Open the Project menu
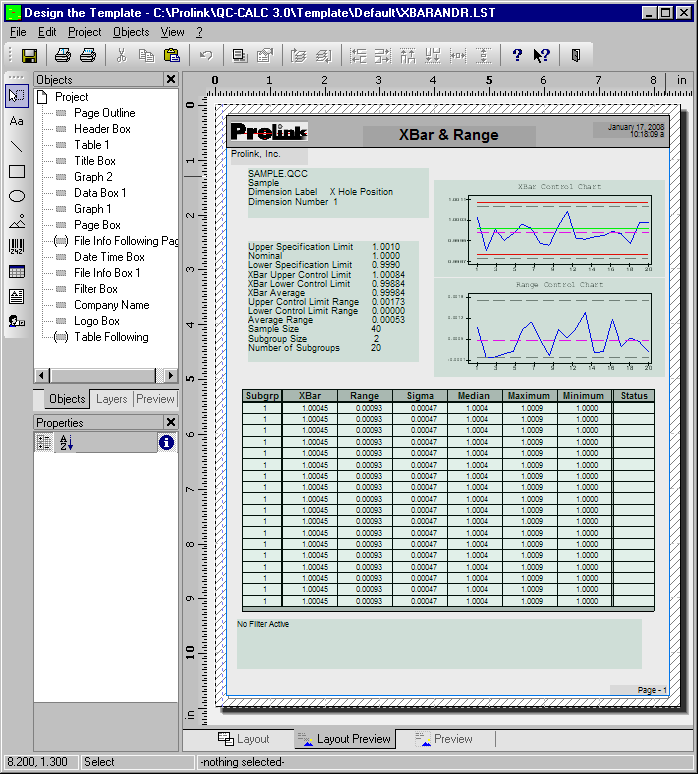Screen dimensions: 698x774 pyautogui.click(x=84, y=32)
